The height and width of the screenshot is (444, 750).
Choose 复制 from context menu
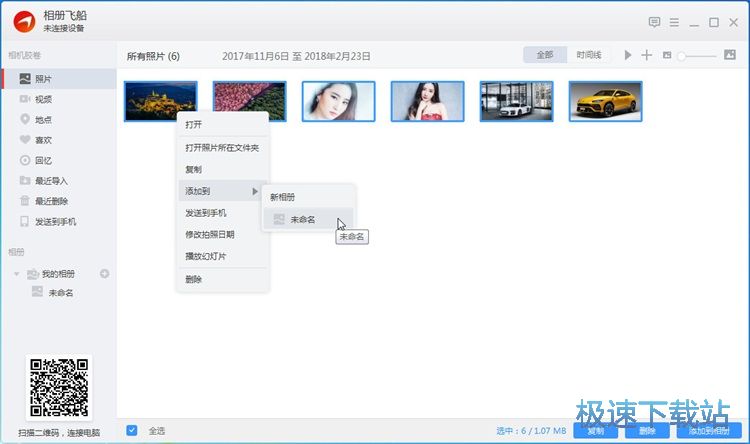[223, 169]
